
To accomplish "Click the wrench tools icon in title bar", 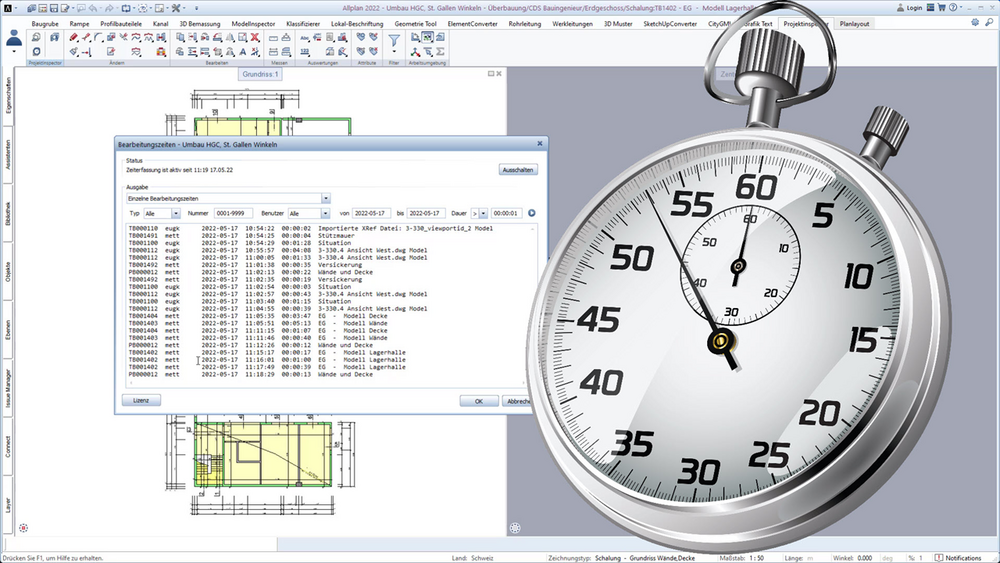I will click(176, 8).
